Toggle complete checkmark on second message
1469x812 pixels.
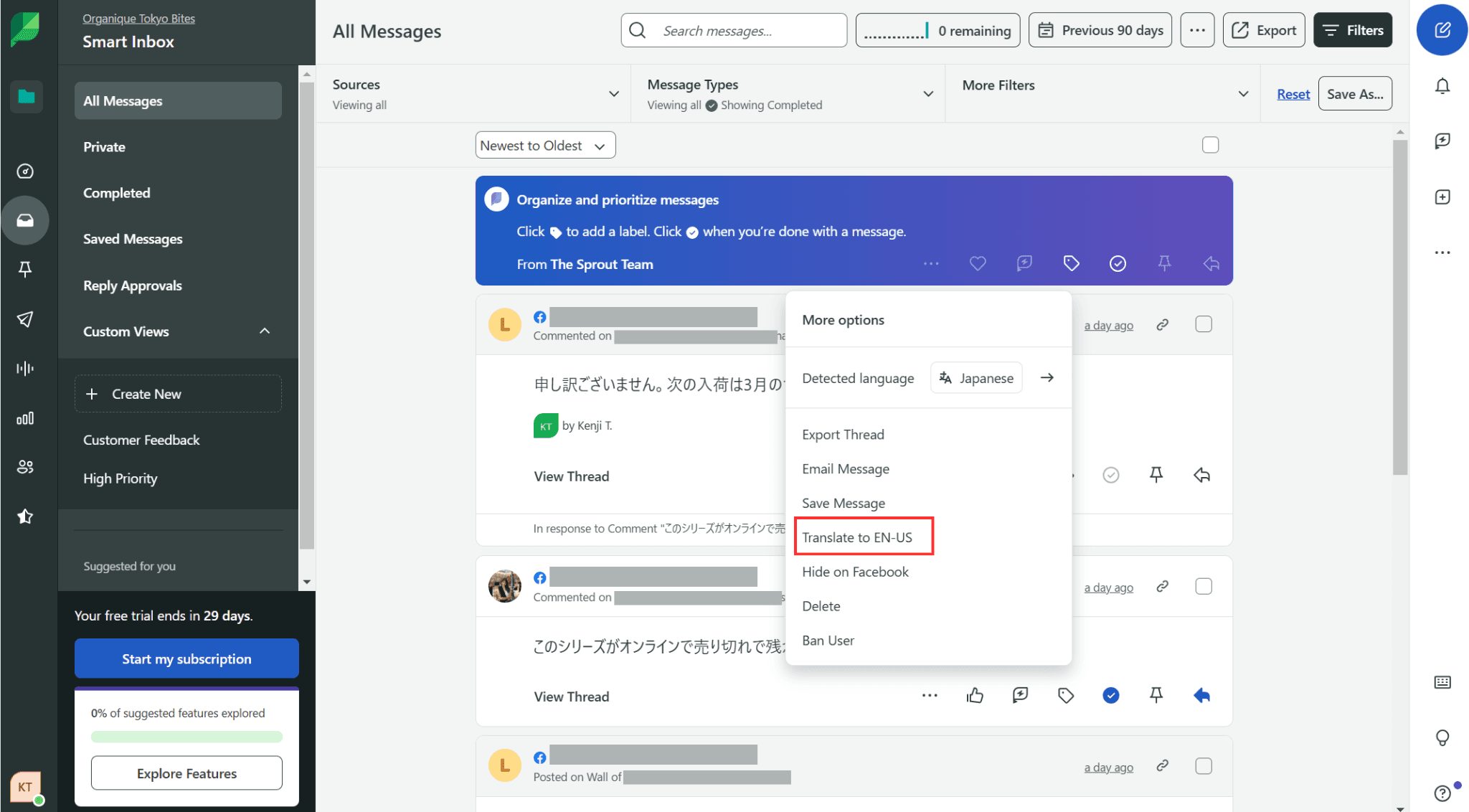(x=1111, y=695)
